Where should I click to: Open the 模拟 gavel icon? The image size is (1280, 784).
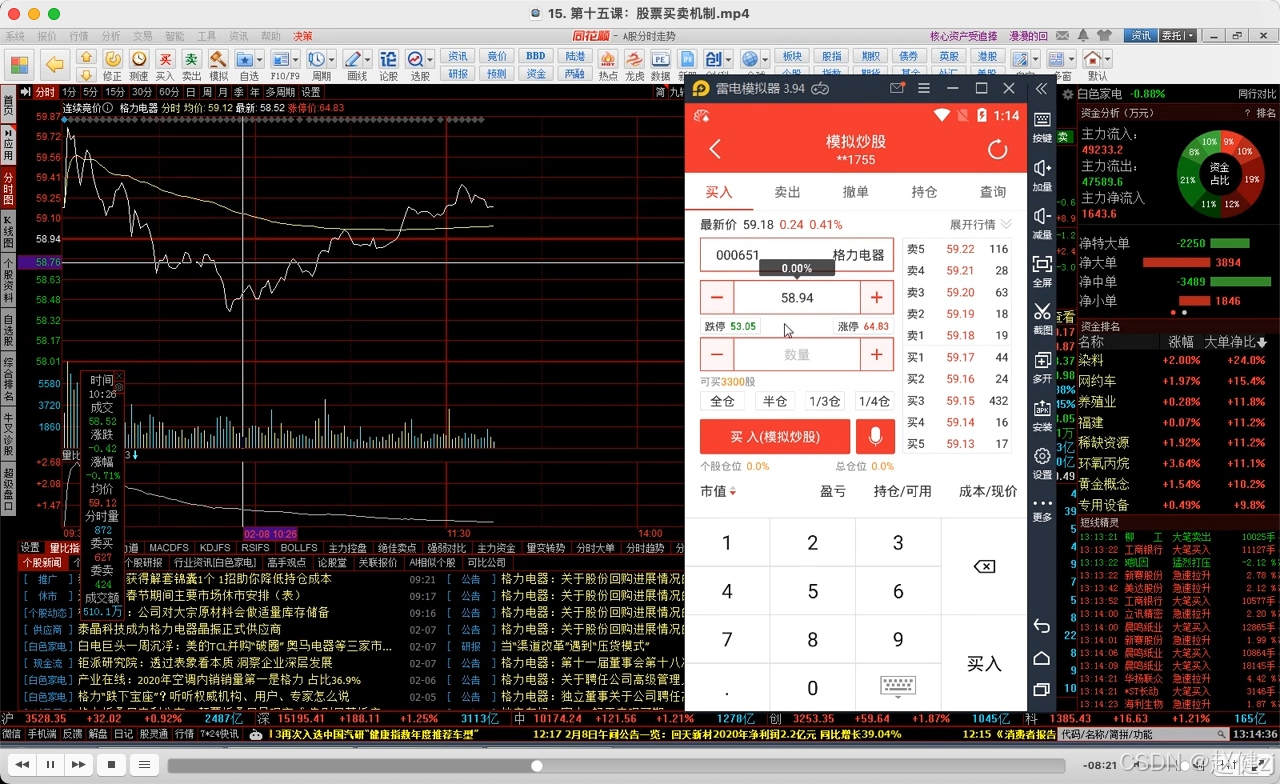point(218,65)
